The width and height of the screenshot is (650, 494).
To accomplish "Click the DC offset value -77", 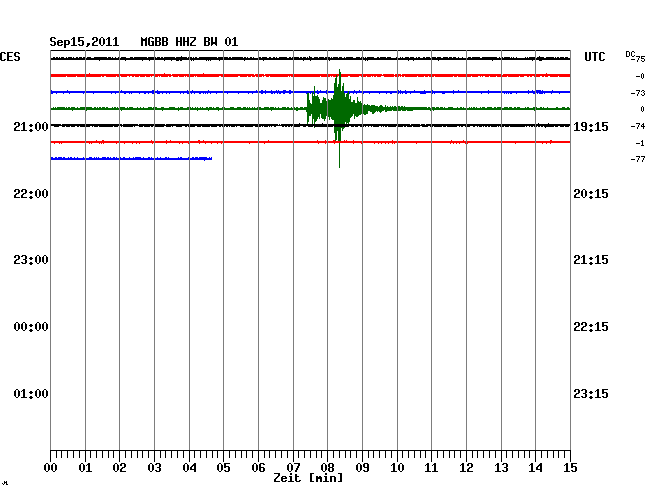I will pos(638,159).
